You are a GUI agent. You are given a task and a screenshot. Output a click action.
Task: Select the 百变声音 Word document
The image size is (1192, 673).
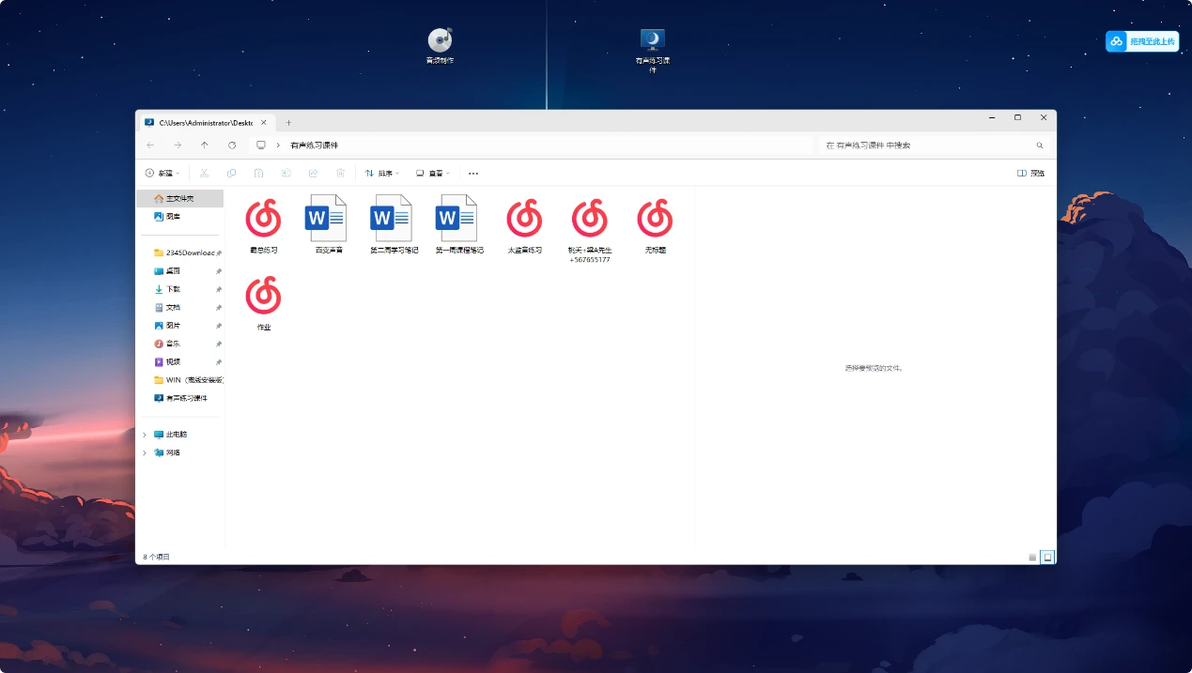328,225
